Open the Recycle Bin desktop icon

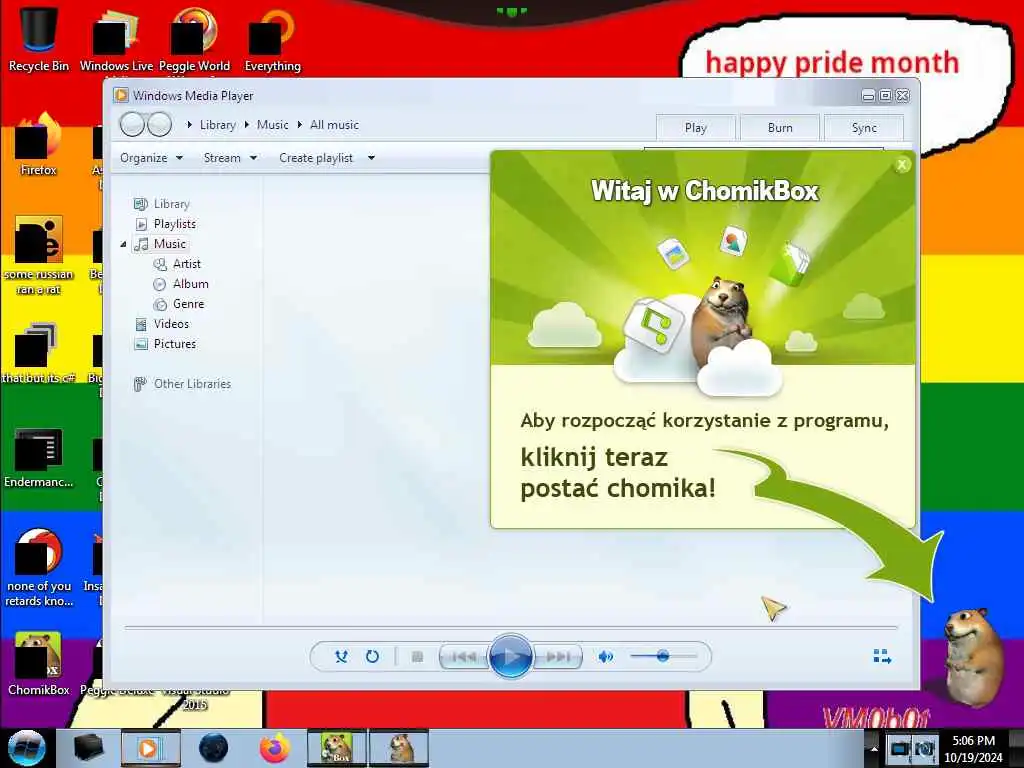[x=39, y=38]
